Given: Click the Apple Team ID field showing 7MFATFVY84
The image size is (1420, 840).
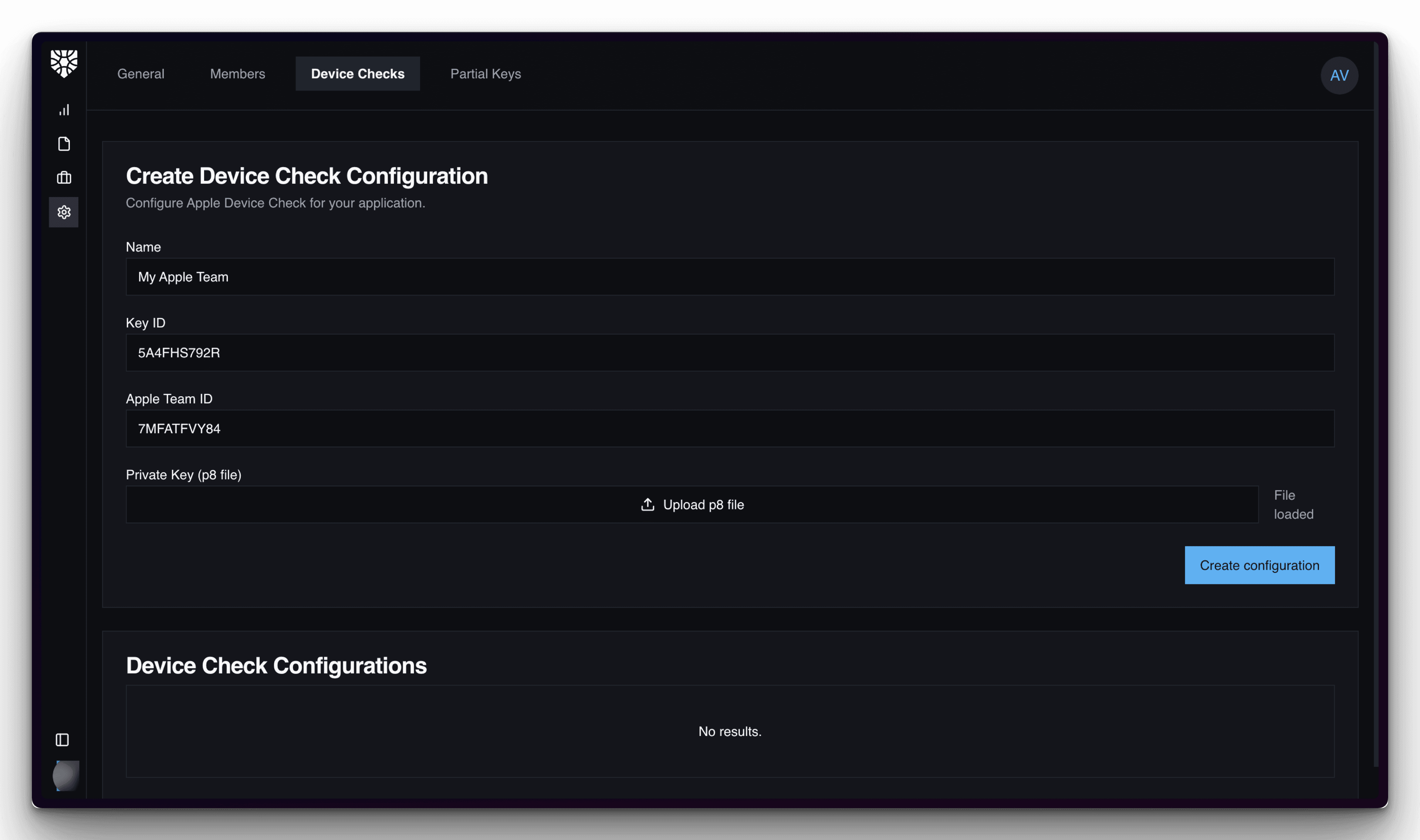Looking at the screenshot, I should tap(730, 429).
